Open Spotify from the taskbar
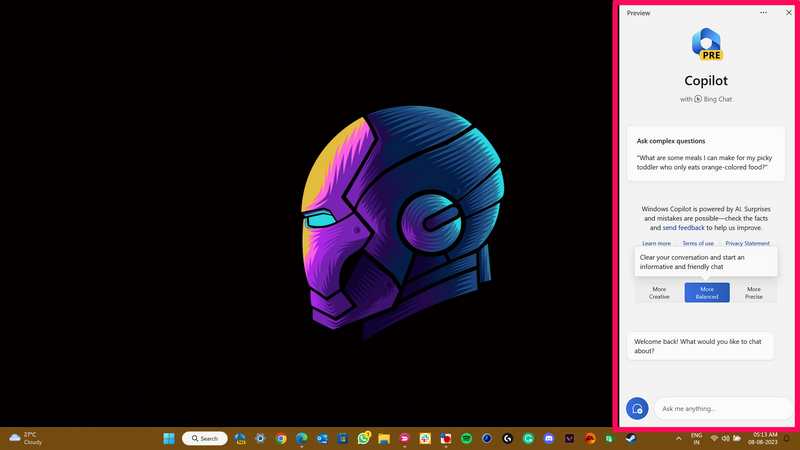 click(466, 438)
